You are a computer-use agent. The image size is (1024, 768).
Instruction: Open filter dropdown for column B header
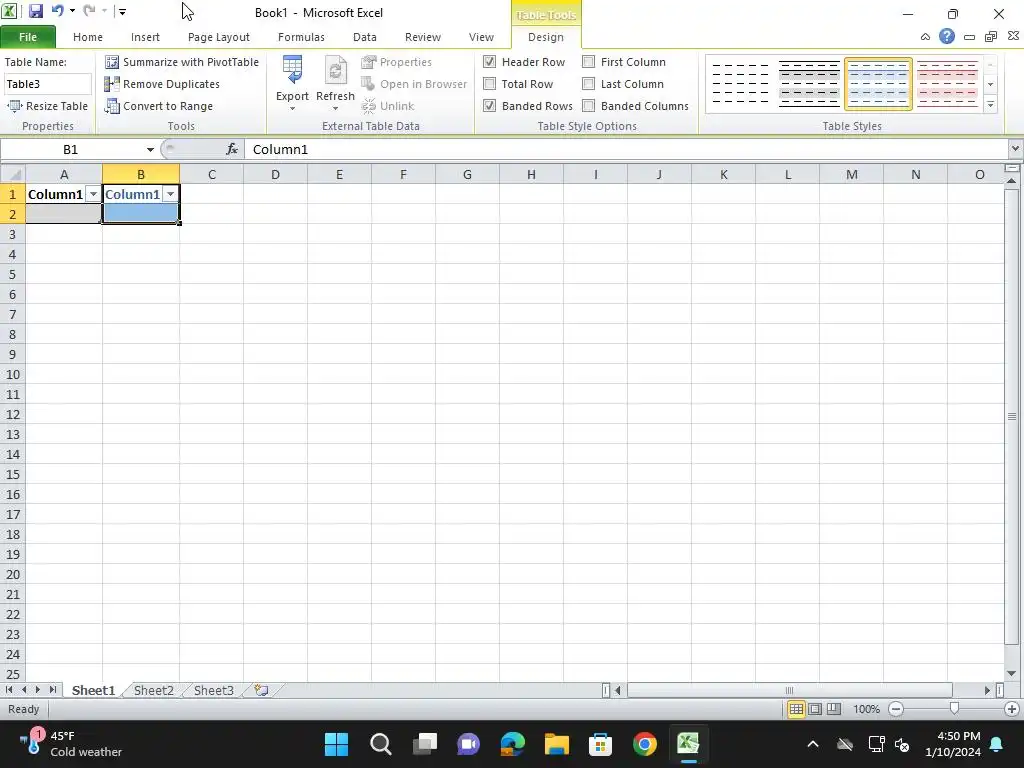click(170, 195)
